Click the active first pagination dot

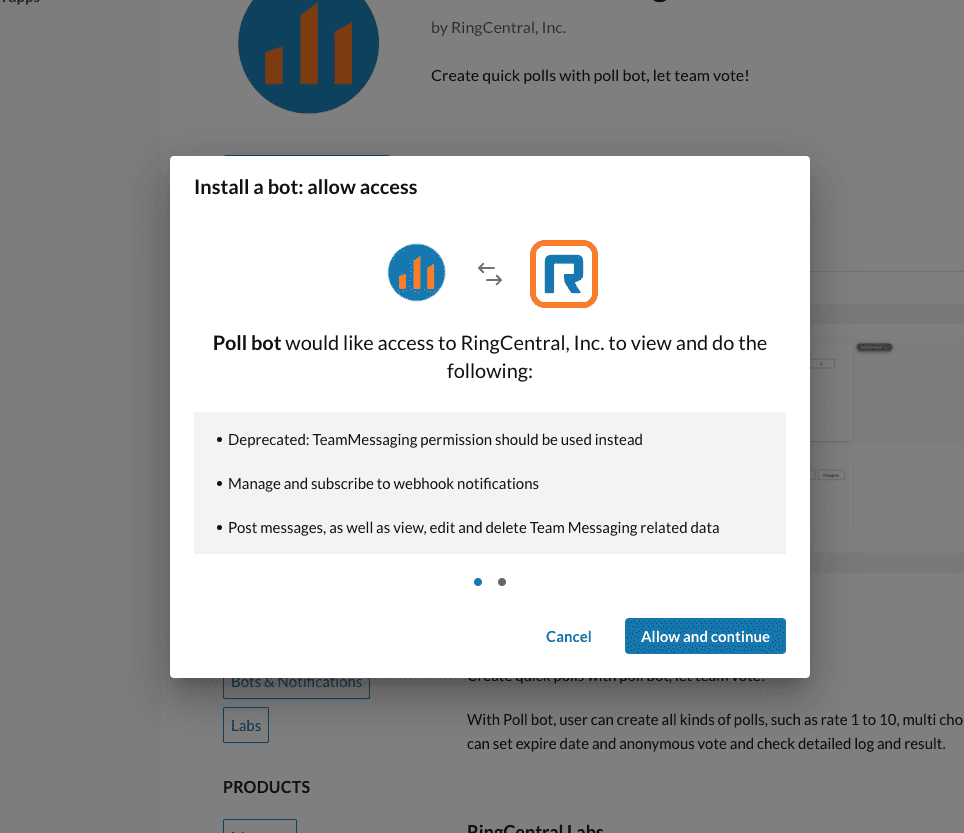(477, 581)
